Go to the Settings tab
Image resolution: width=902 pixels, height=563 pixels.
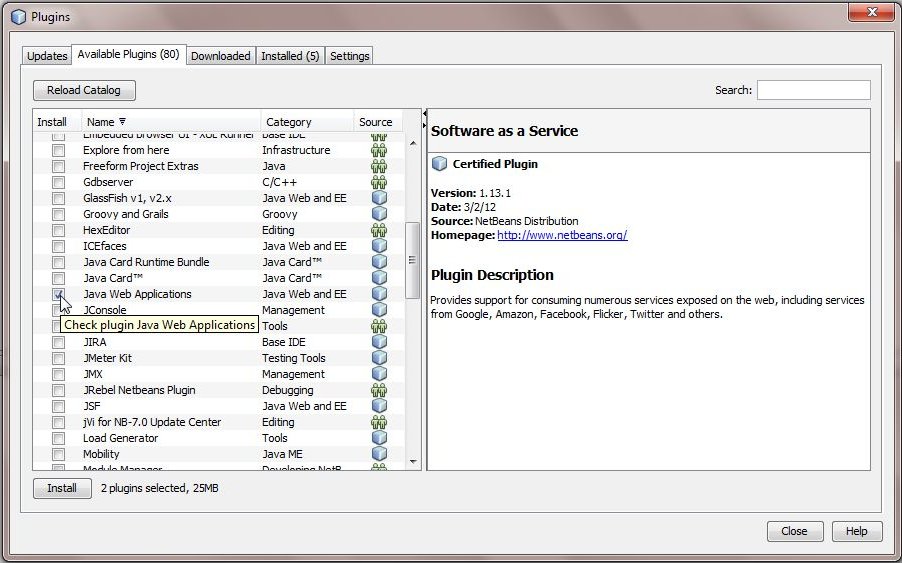coord(349,56)
